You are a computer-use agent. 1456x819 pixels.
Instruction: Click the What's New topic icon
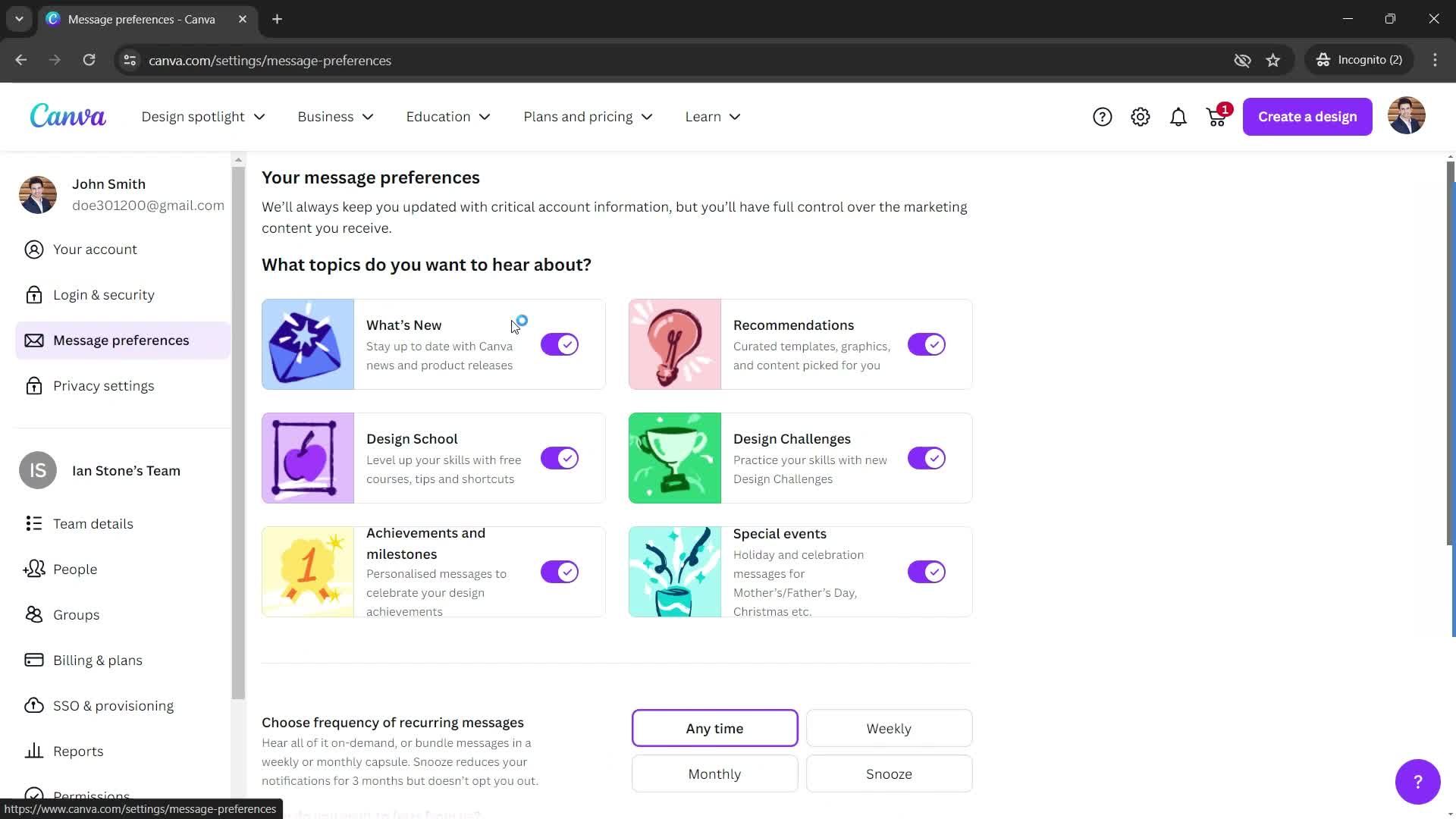[307, 344]
